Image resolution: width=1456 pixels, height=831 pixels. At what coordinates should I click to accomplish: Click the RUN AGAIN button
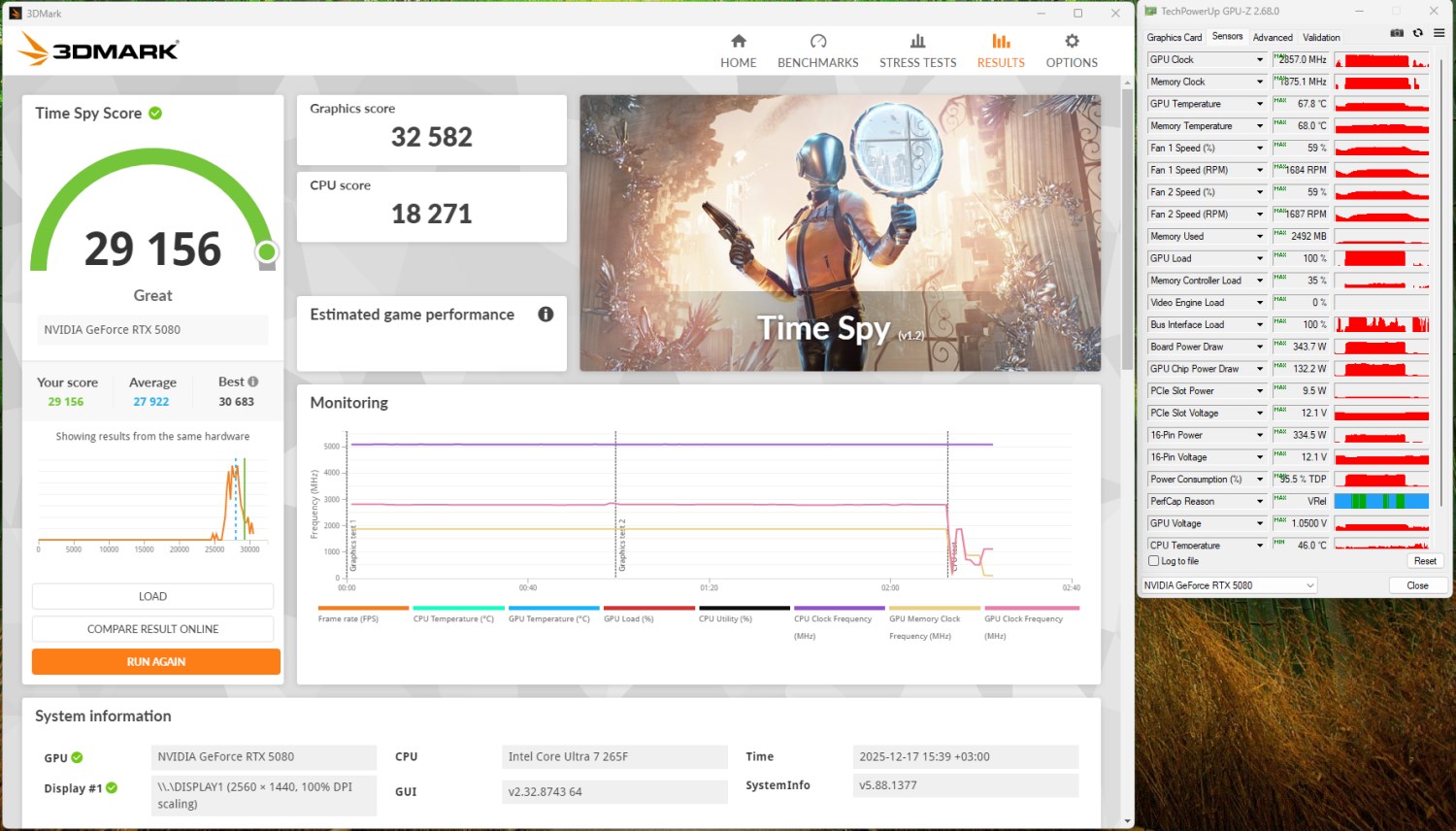[156, 662]
